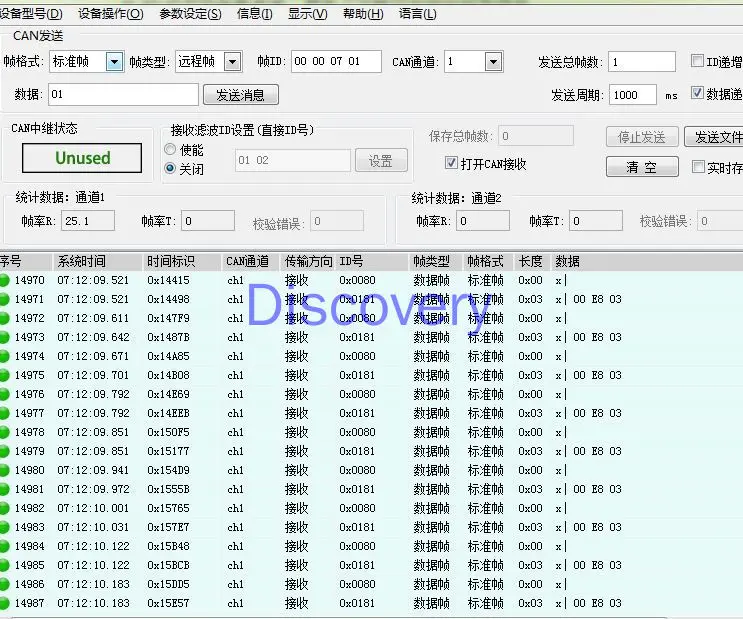This screenshot has width=743, height=619.
Task: Click the 传输方向 column header
Action: (308, 261)
